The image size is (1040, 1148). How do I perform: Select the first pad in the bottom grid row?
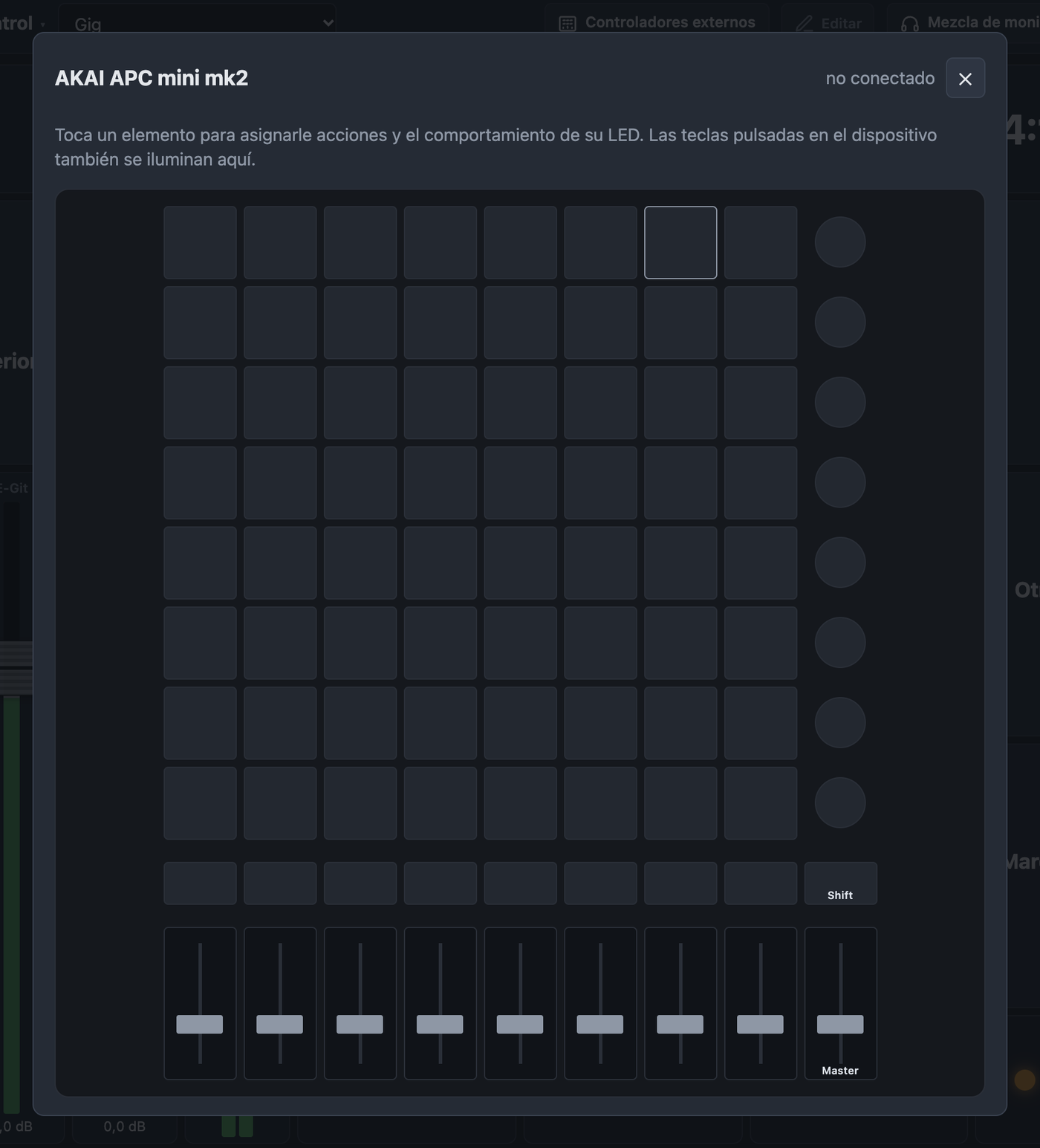200,803
